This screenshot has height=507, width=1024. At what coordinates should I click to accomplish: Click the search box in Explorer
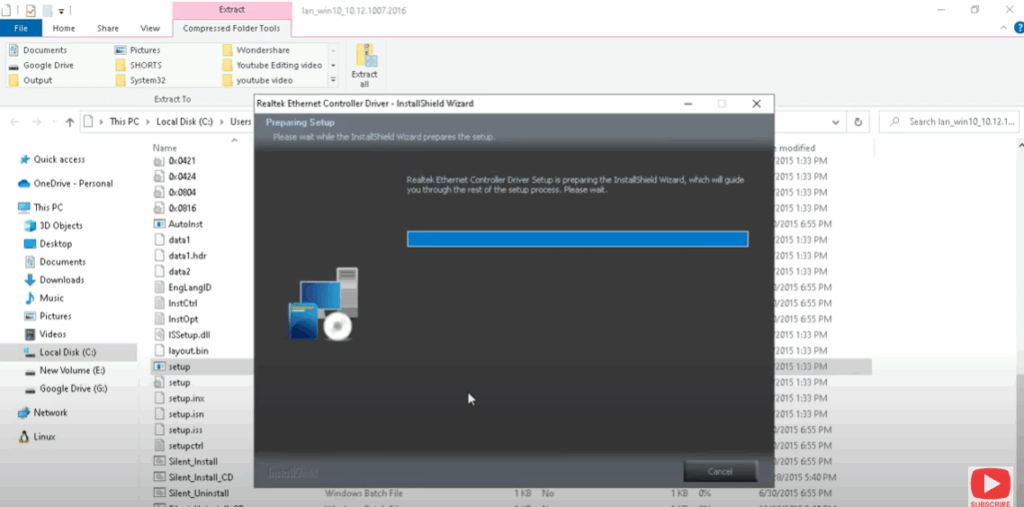point(949,122)
